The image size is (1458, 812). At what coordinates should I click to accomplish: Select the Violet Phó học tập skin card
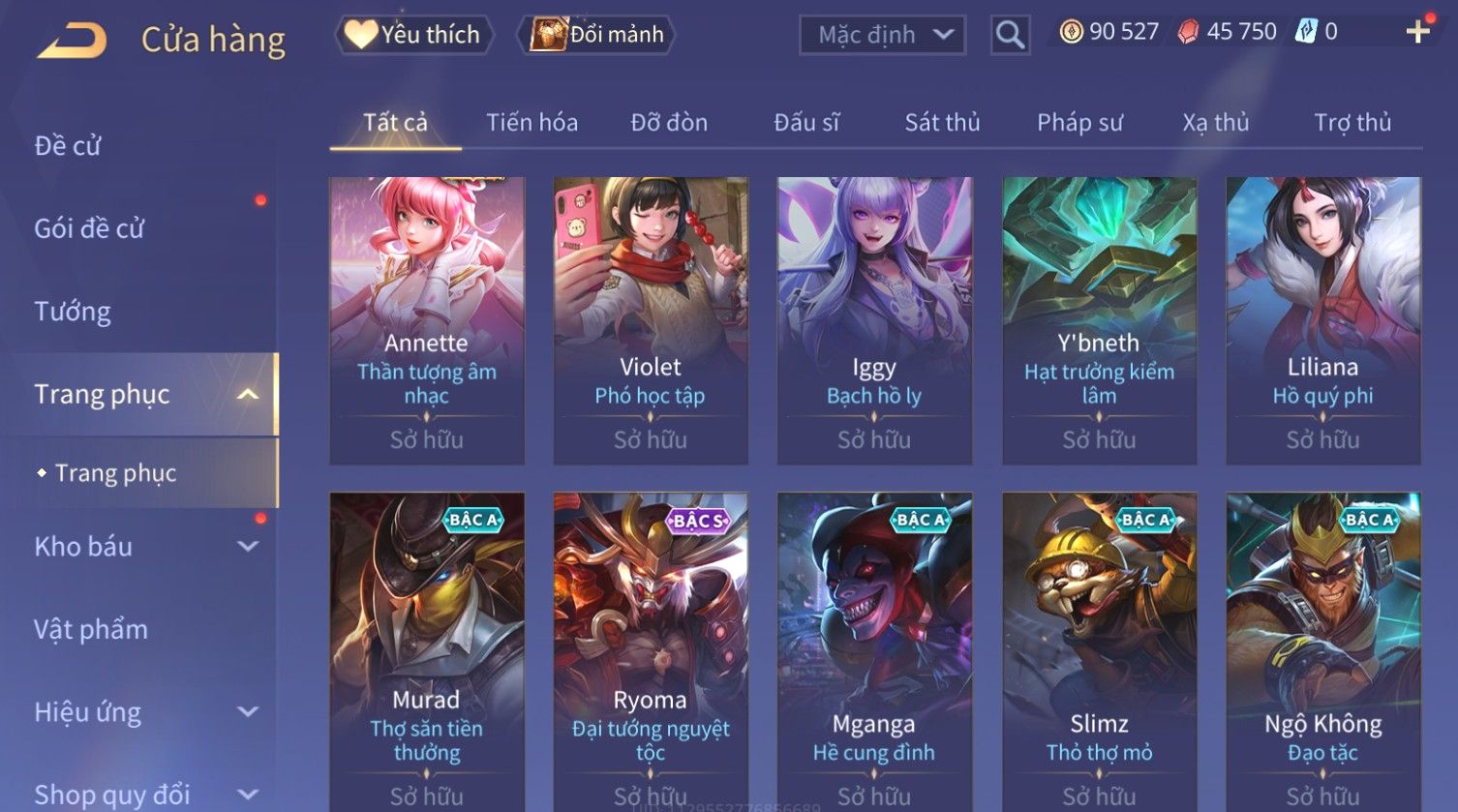tap(651, 320)
